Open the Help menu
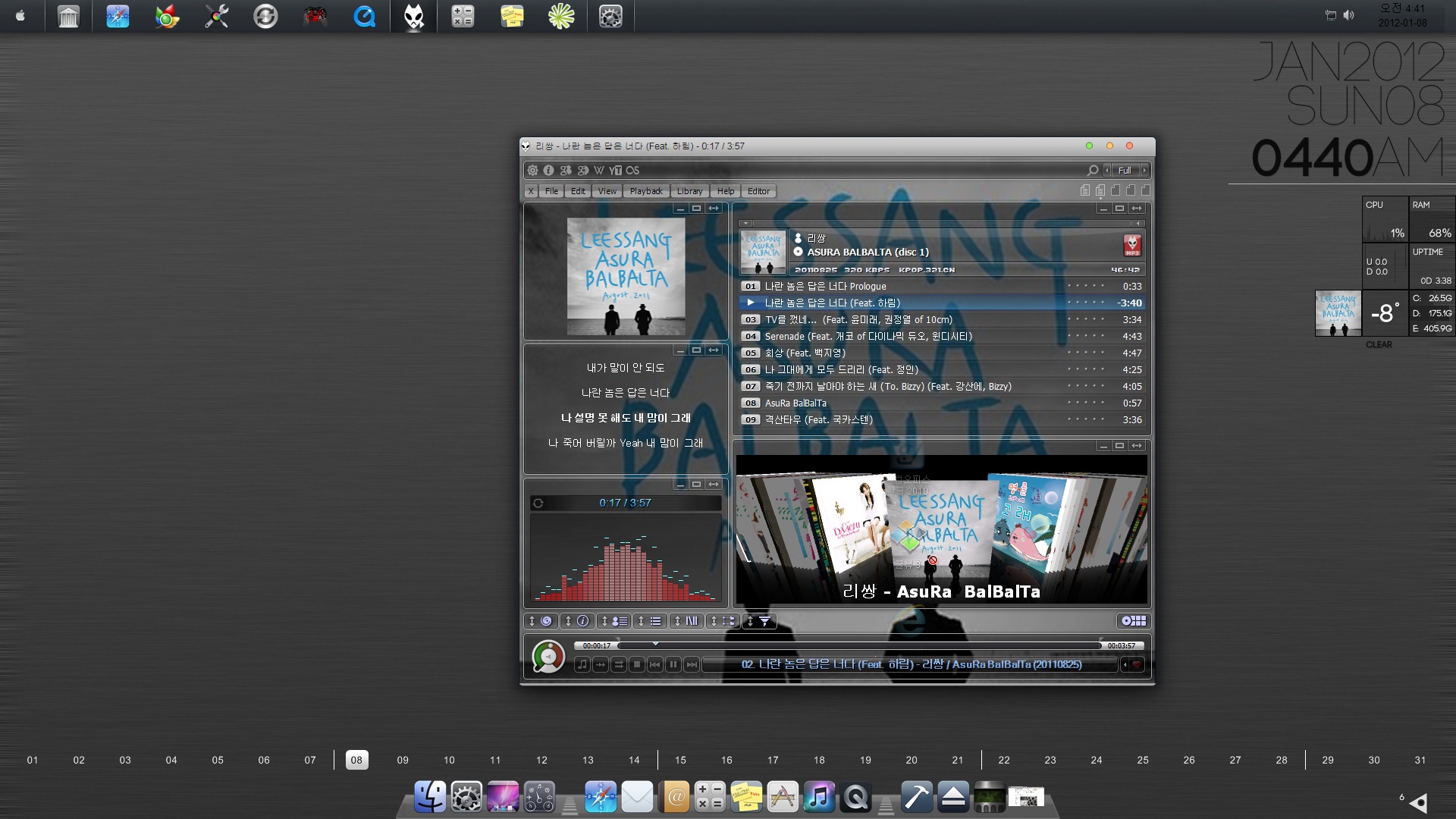 726,191
